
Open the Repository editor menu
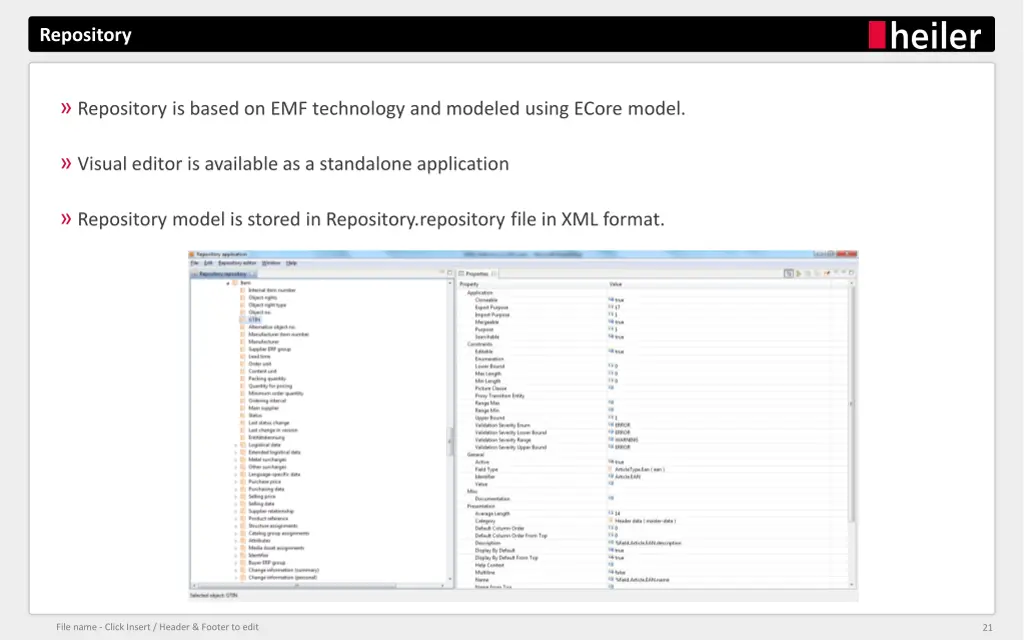pos(237,263)
